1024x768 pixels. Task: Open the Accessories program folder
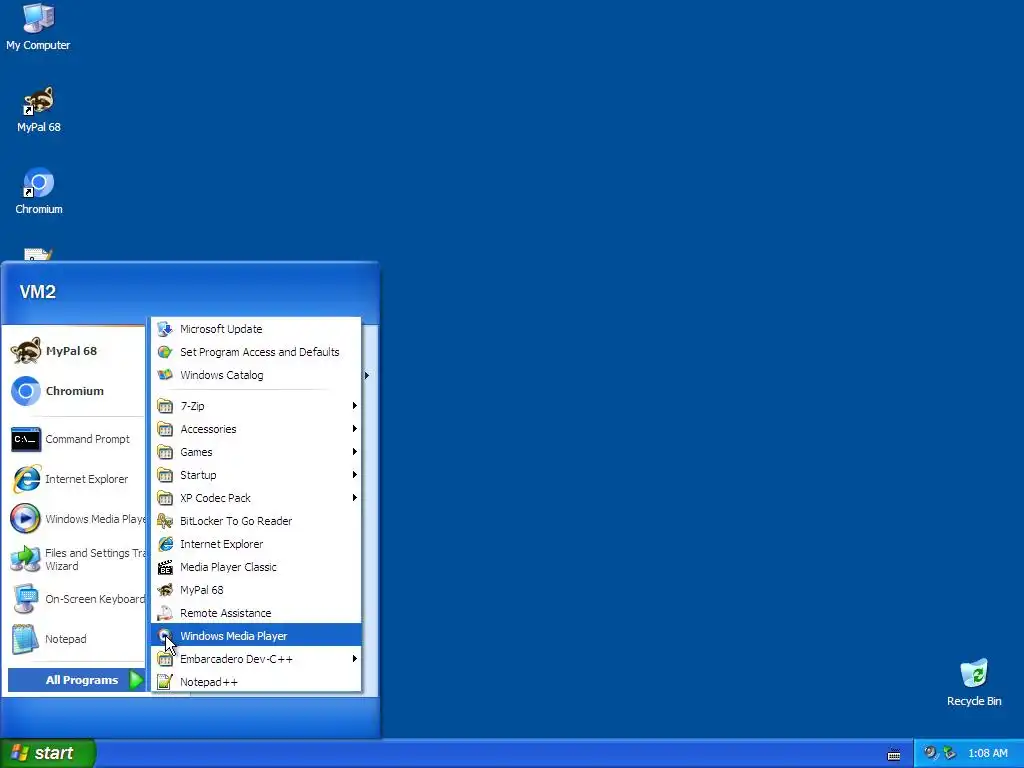(256, 429)
